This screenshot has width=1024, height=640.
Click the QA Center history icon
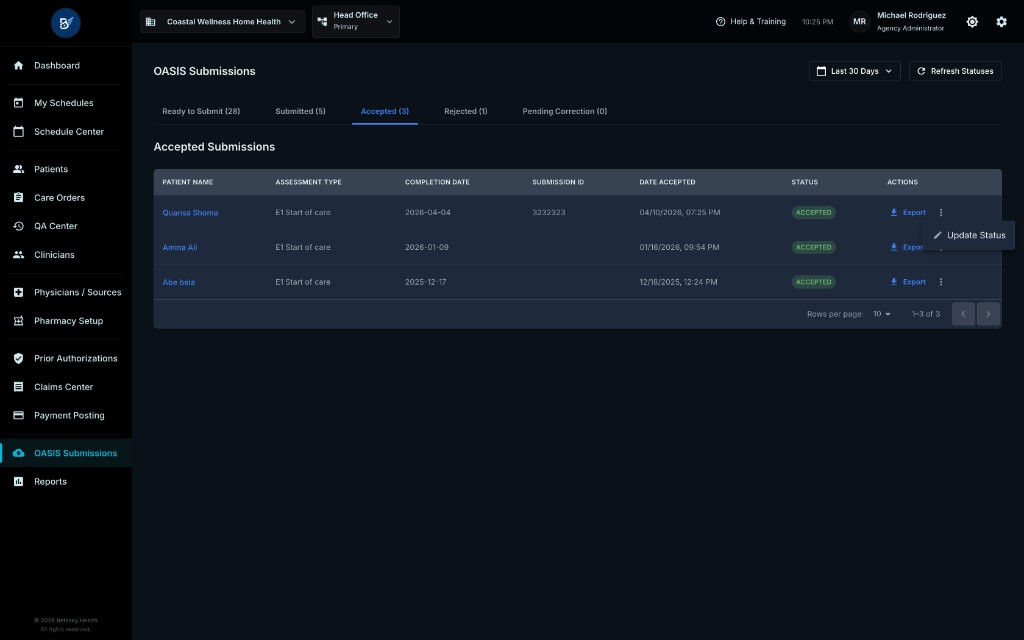point(18,226)
